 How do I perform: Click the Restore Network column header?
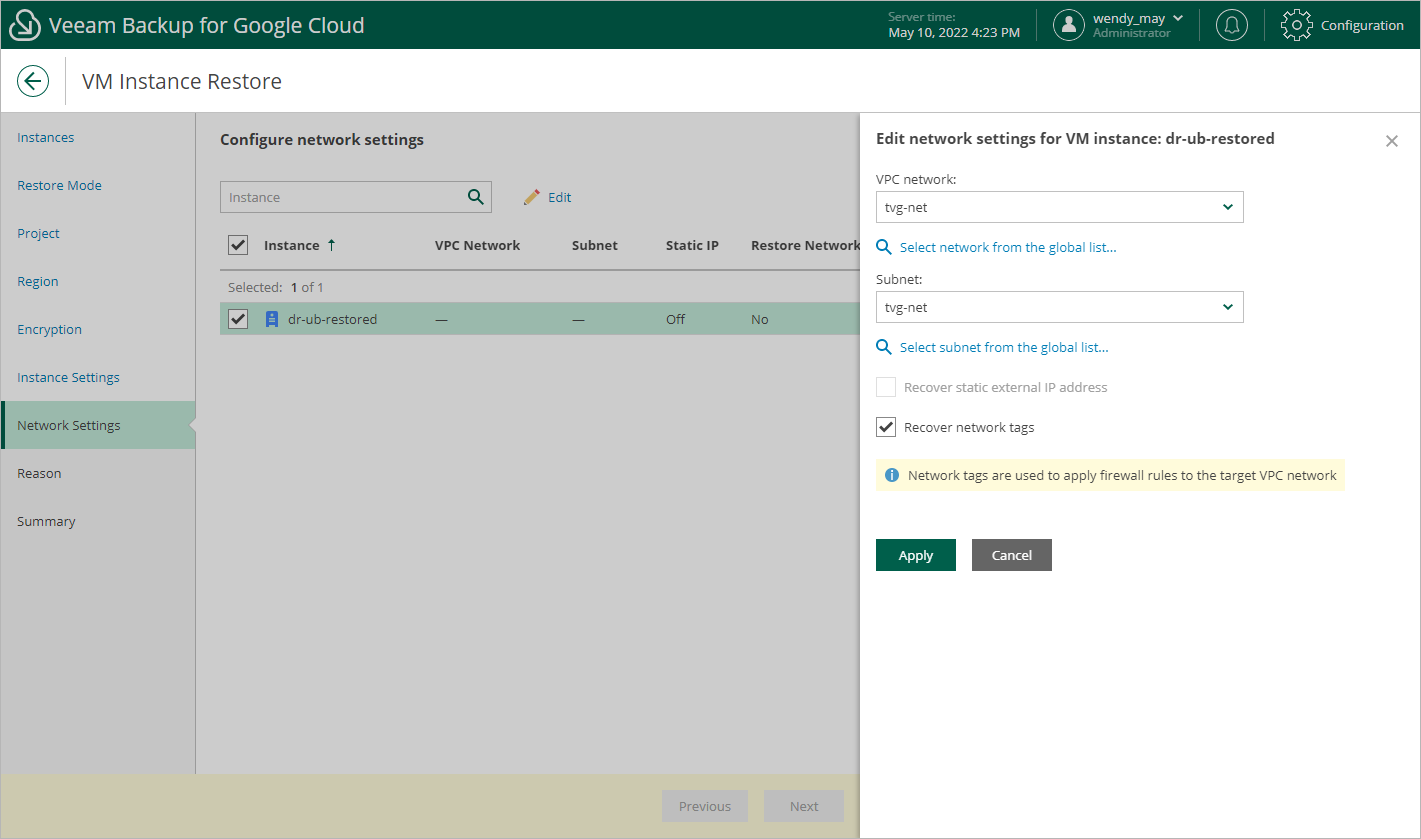805,245
